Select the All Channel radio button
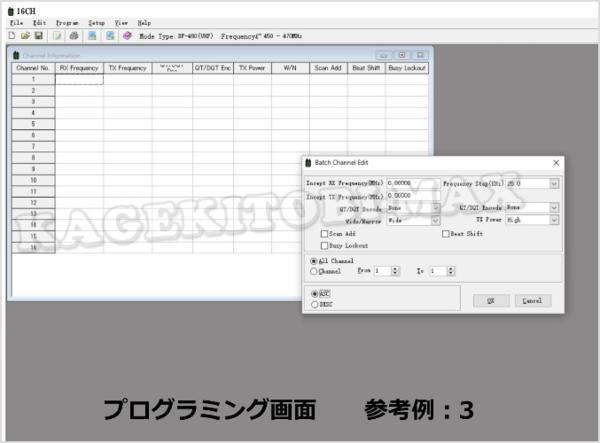Viewport: 600px width, 443px height. [x=314, y=261]
